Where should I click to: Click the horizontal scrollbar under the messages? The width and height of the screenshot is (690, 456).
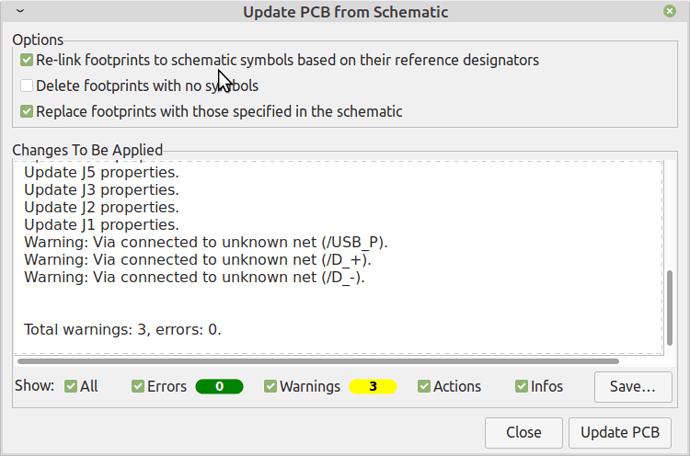(x=318, y=361)
